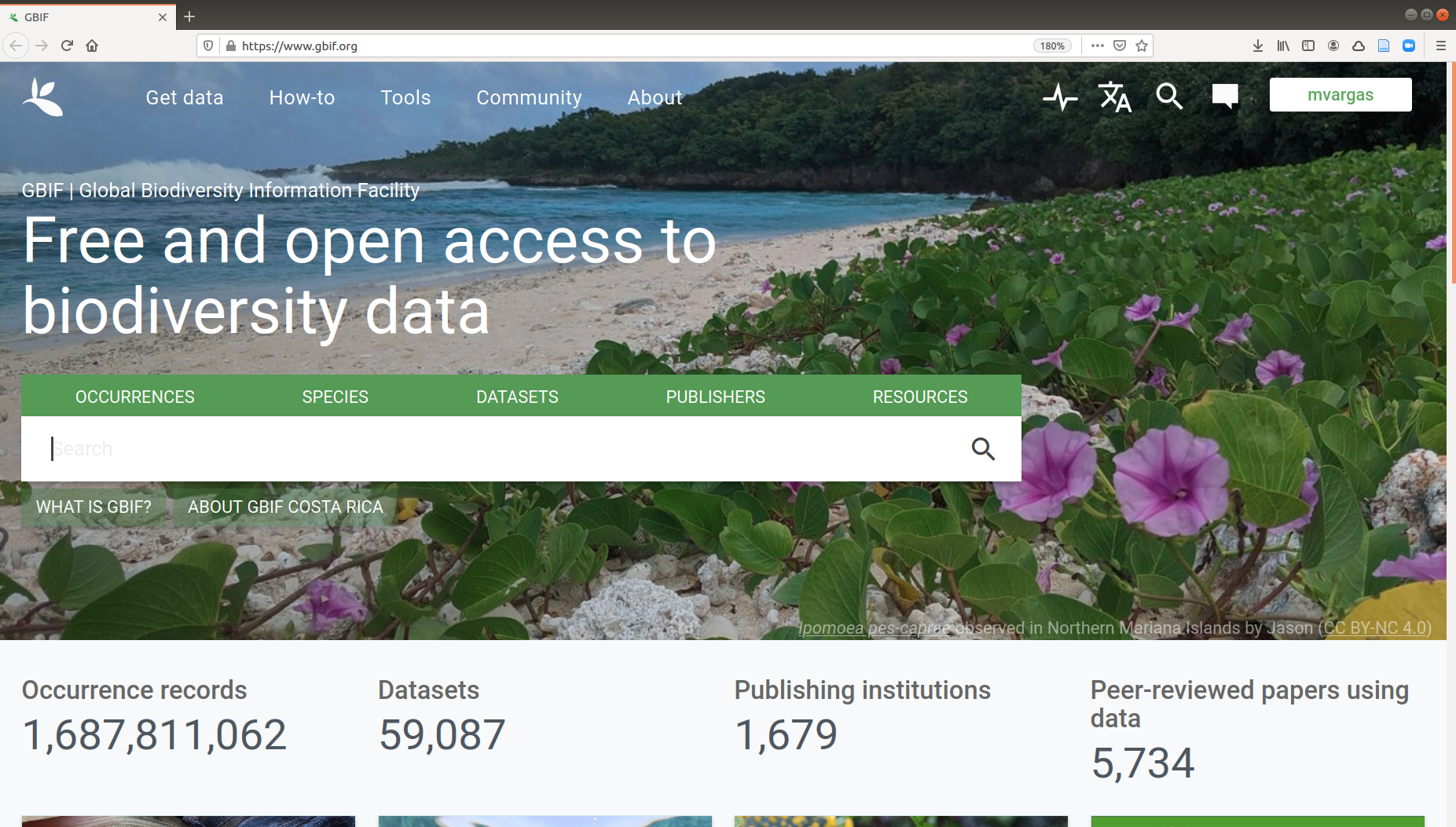Image resolution: width=1456 pixels, height=827 pixels.
Task: Open the feedback speech bubble icon
Action: tap(1225, 97)
